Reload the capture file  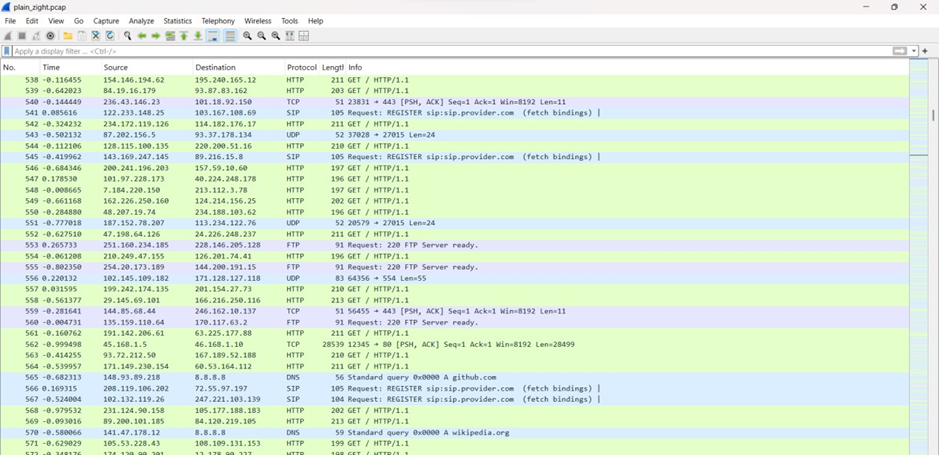click(110, 36)
